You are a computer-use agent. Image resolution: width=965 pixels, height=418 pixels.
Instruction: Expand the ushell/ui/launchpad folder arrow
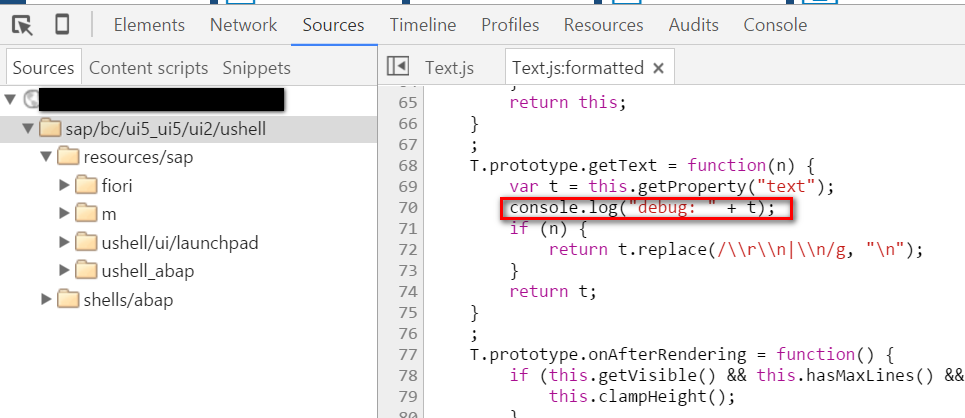(x=65, y=243)
